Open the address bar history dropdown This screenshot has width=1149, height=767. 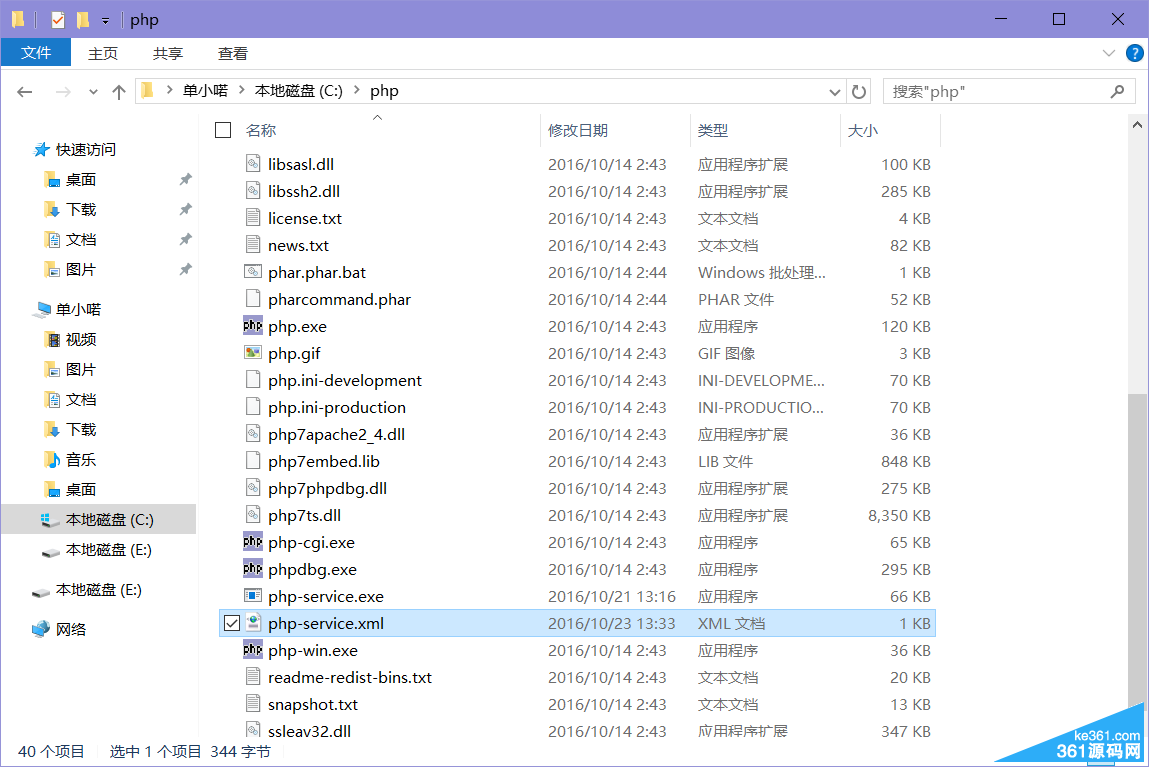[835, 91]
